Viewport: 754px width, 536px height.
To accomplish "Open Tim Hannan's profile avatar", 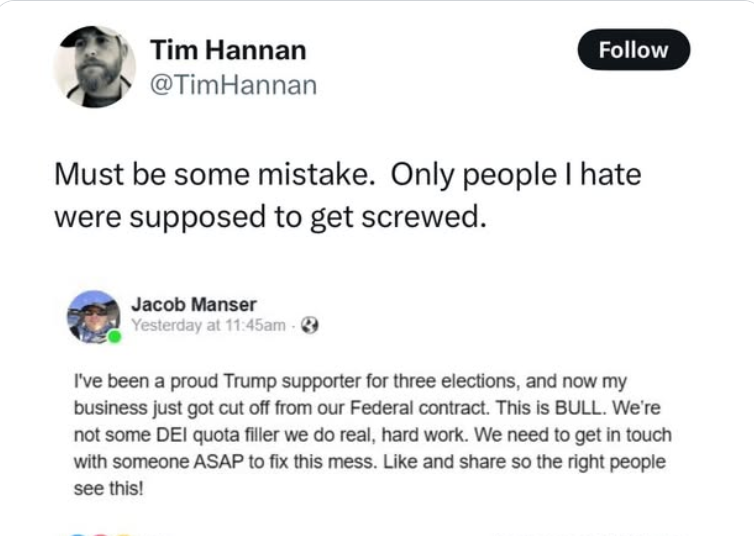I will tap(94, 66).
